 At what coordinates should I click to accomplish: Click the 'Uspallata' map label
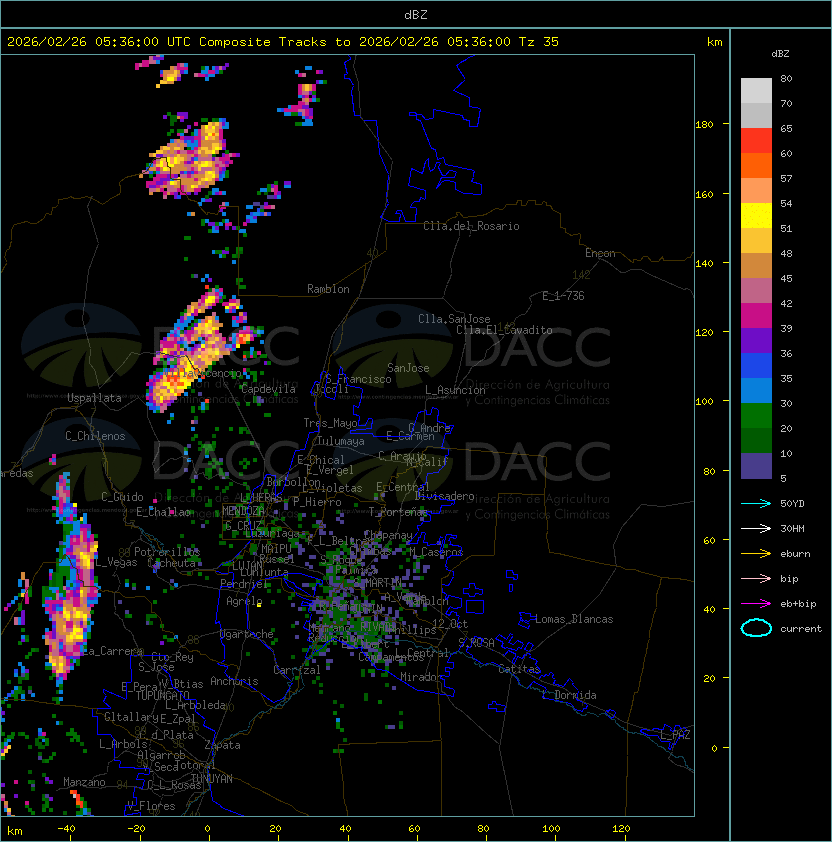(x=95, y=398)
